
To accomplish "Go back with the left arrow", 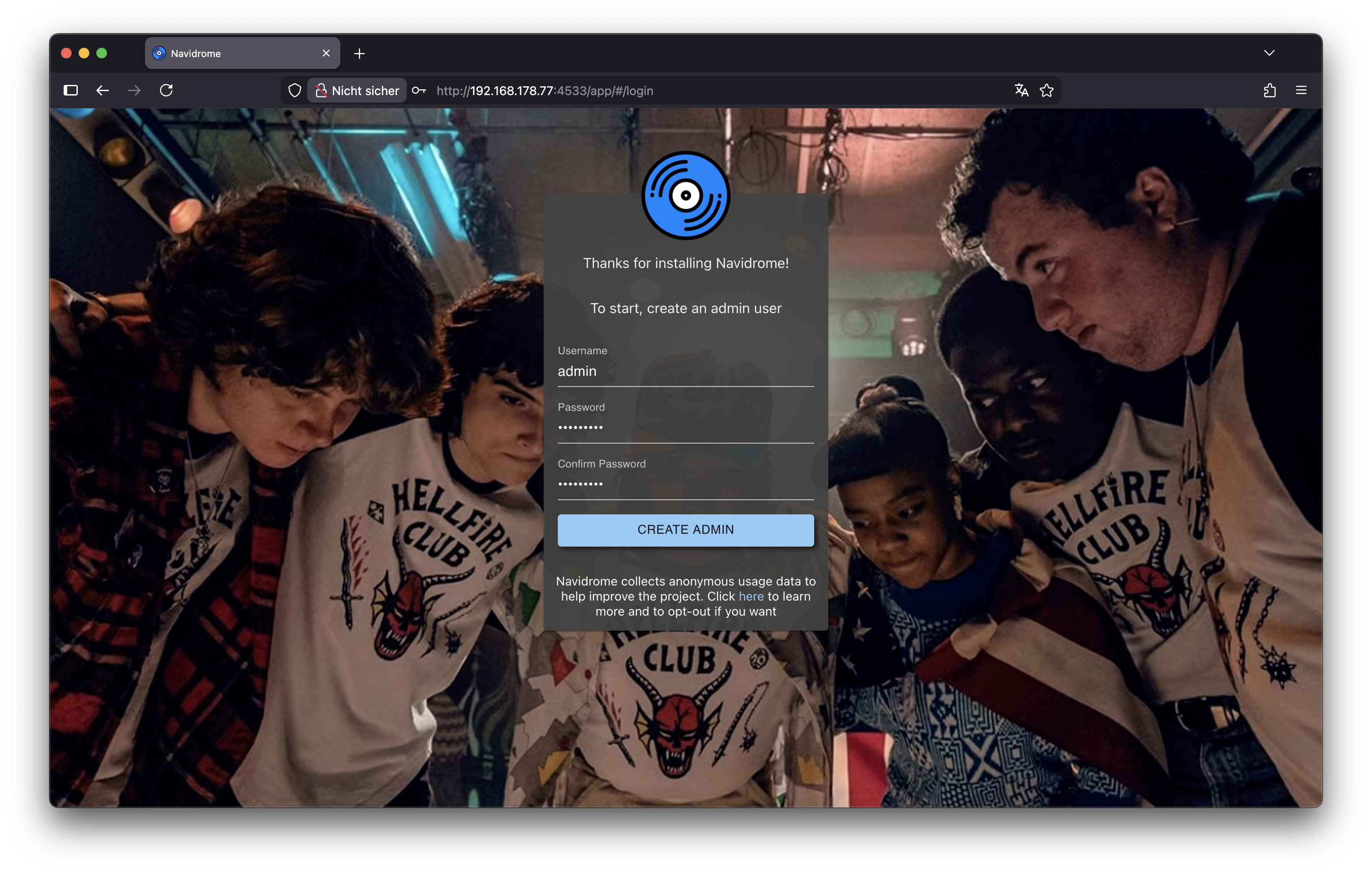I will pos(103,90).
